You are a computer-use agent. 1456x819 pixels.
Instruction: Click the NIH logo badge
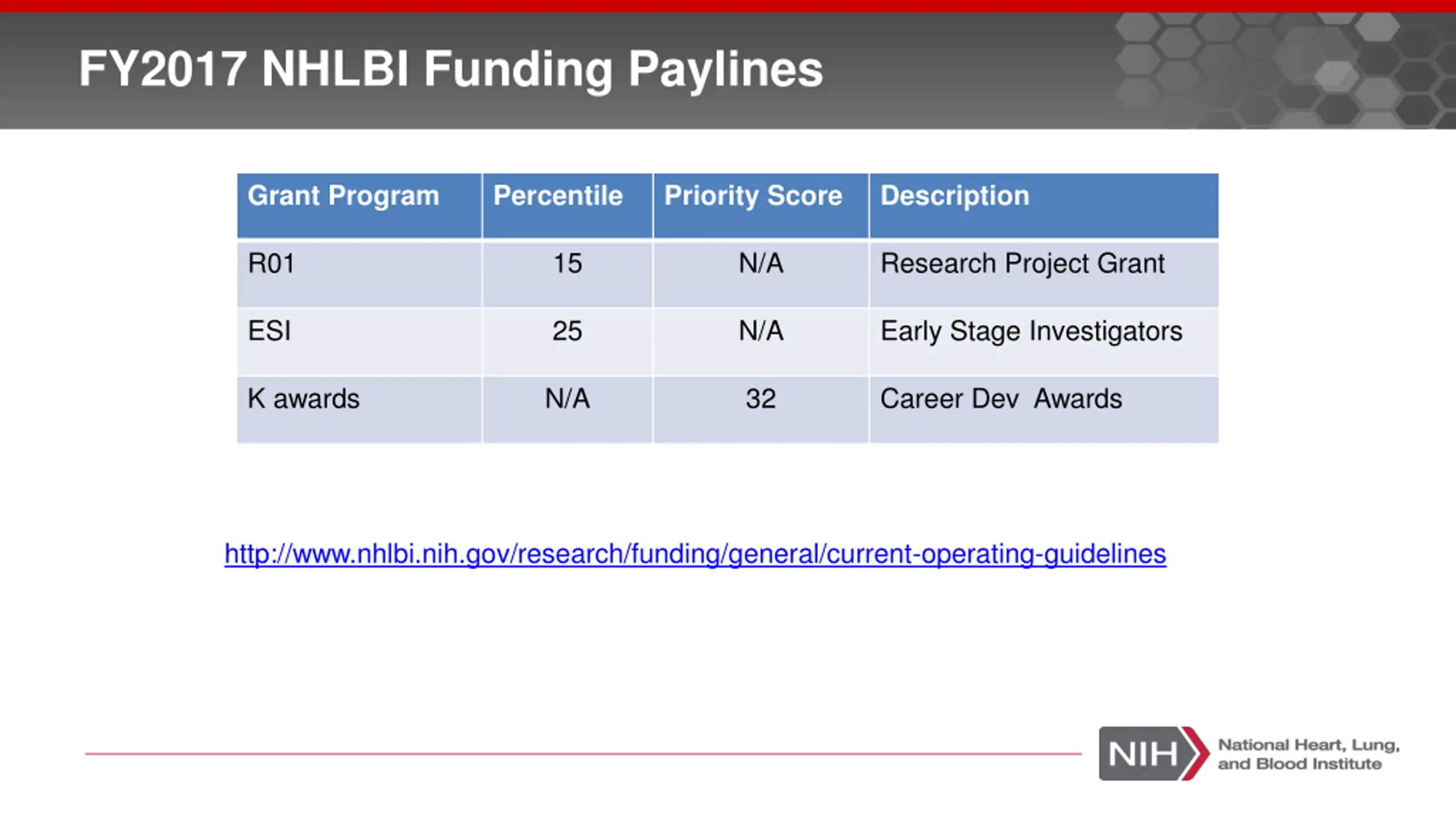1154,754
